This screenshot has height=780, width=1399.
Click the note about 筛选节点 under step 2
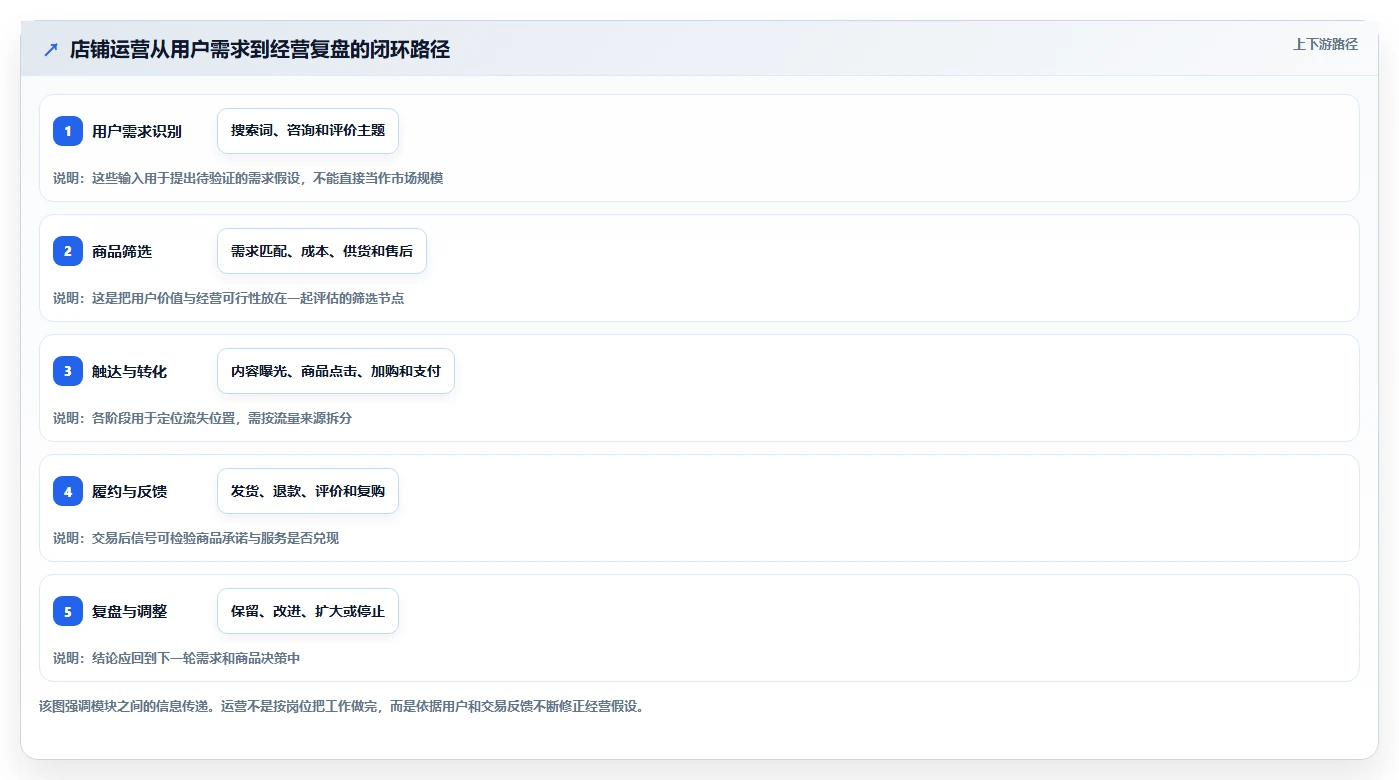tap(228, 298)
